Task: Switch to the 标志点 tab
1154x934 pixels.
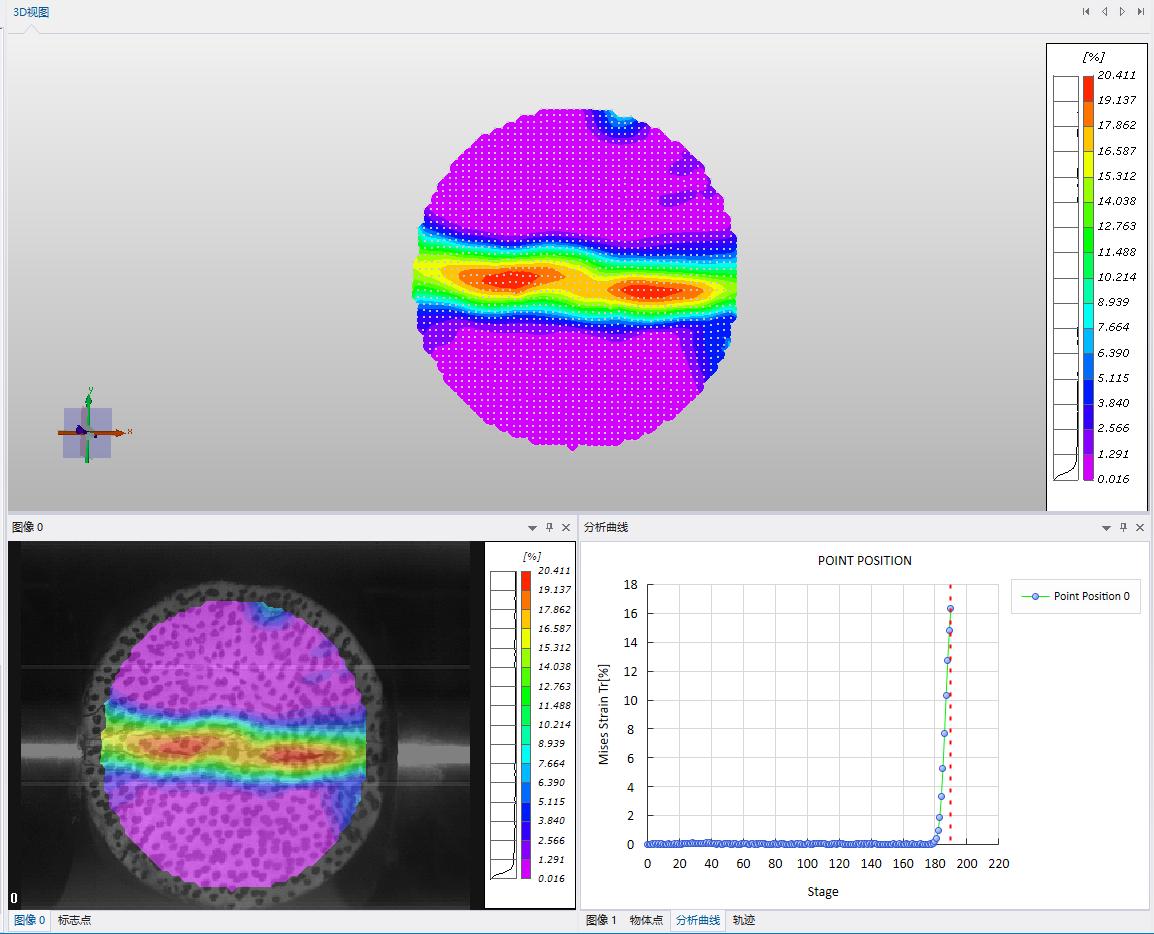Action: click(74, 920)
